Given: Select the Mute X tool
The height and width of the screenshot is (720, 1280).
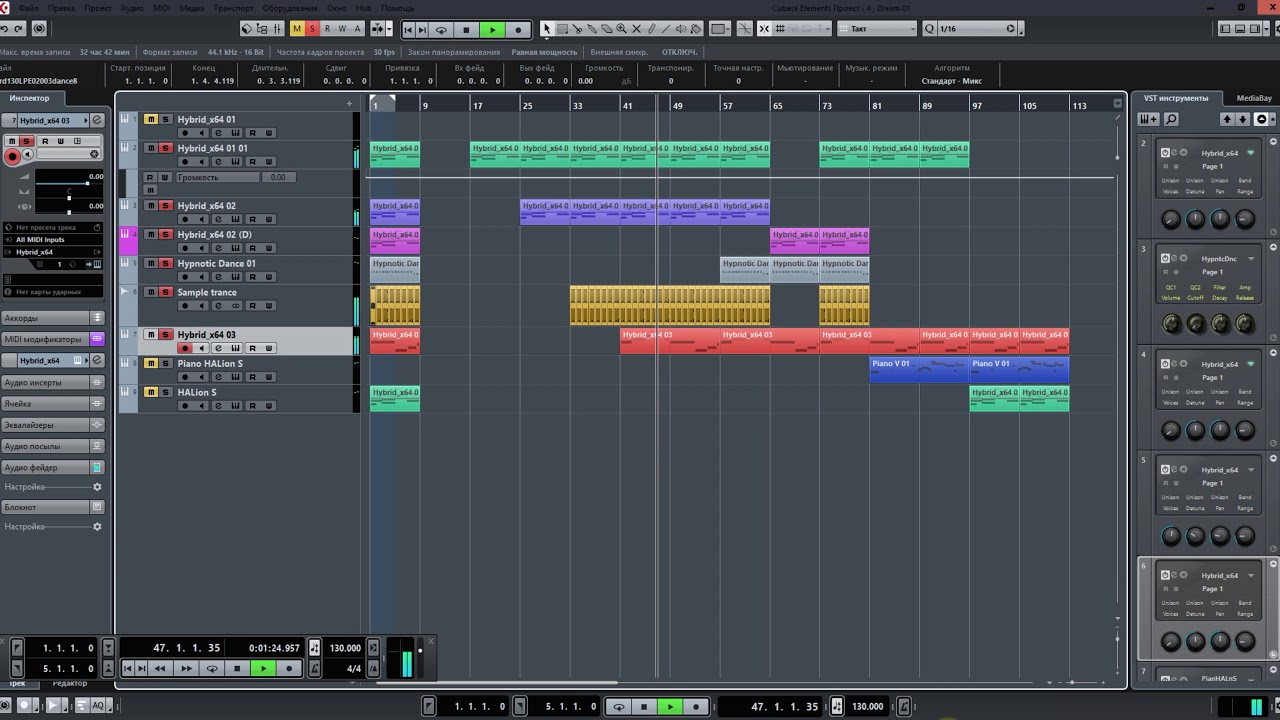Looking at the screenshot, I should coord(636,29).
